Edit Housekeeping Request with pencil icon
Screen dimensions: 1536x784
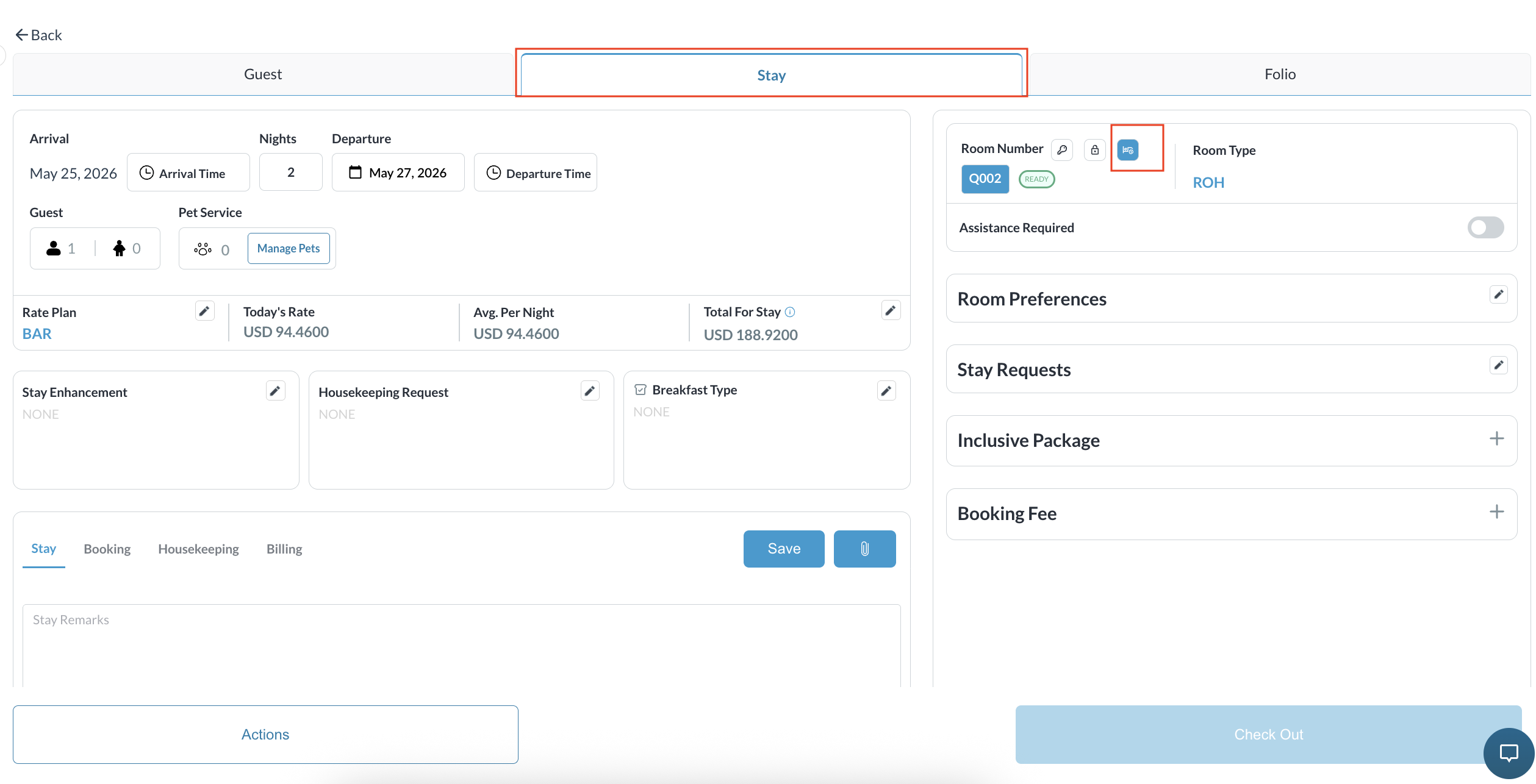click(x=590, y=391)
